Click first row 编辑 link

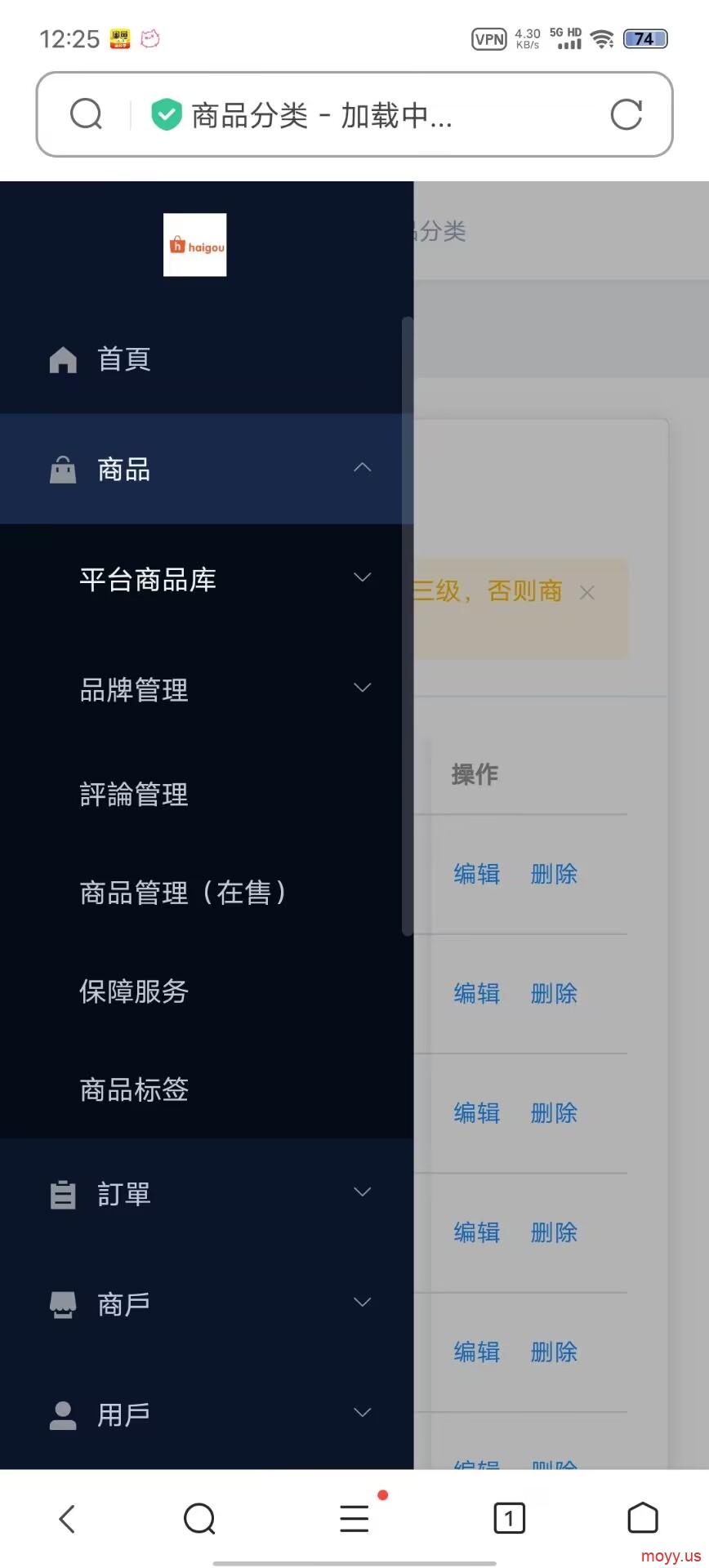tap(477, 874)
